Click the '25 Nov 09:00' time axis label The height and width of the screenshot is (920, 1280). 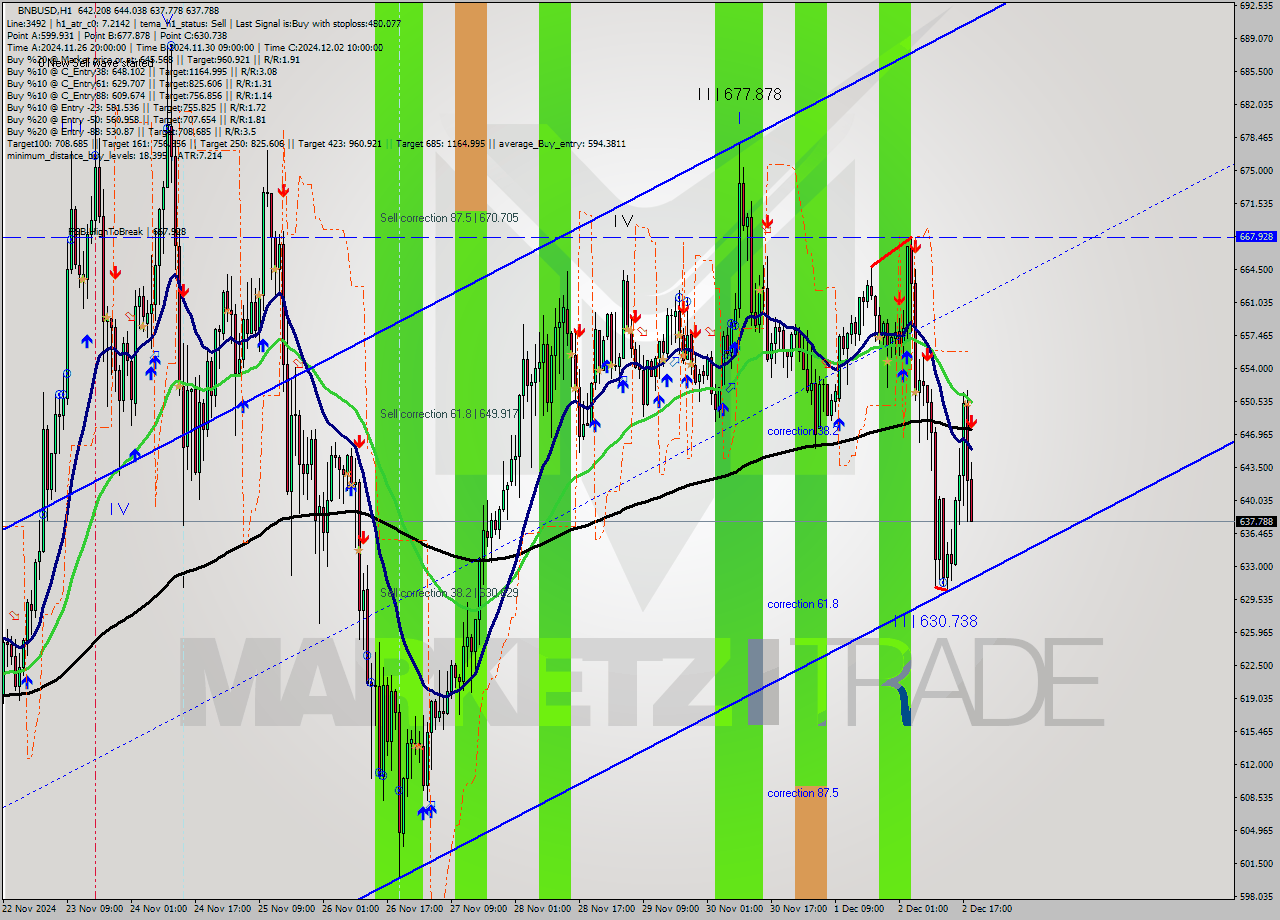click(x=287, y=909)
